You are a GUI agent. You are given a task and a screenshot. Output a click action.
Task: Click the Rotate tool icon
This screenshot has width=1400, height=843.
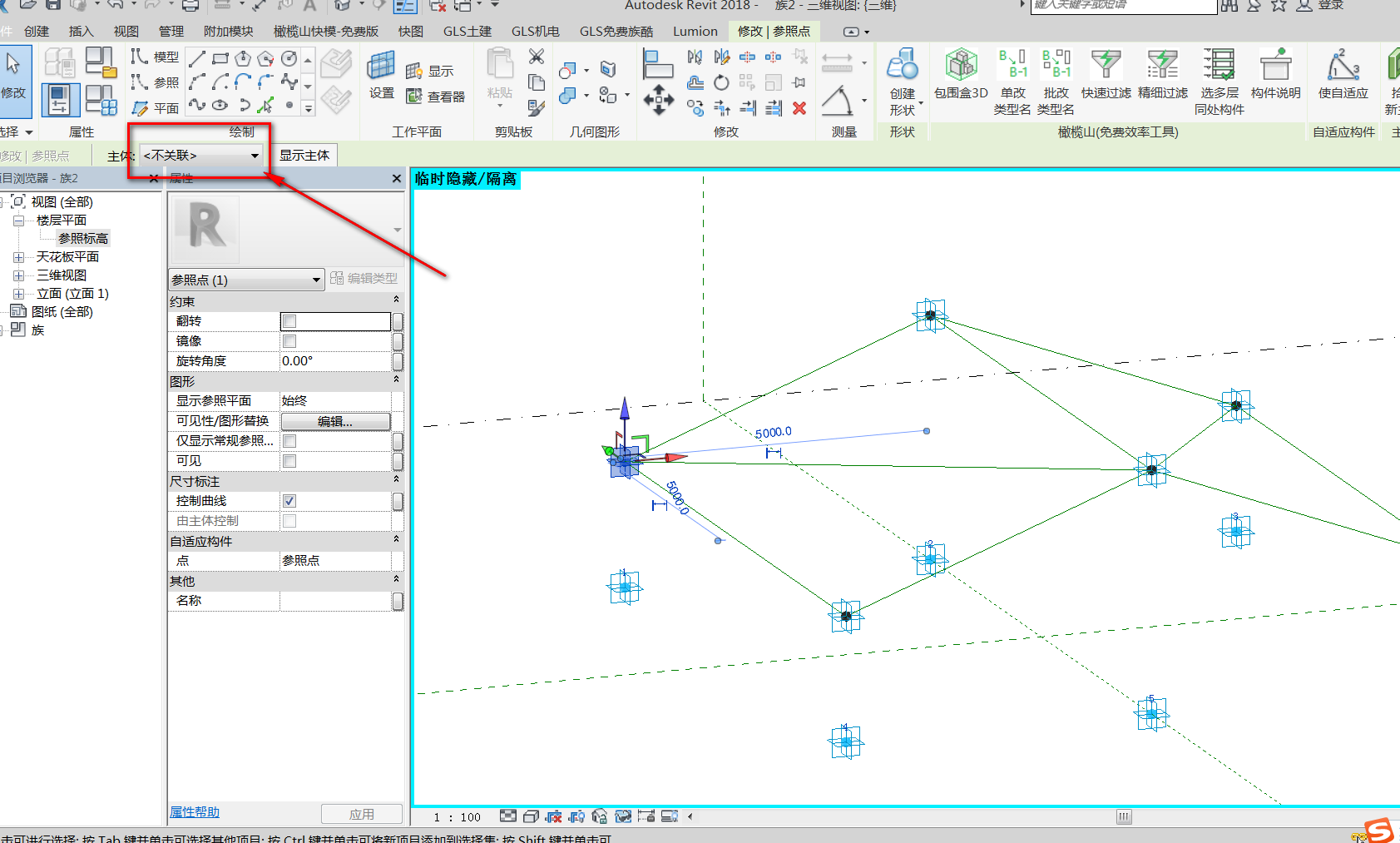pyautogui.click(x=721, y=82)
